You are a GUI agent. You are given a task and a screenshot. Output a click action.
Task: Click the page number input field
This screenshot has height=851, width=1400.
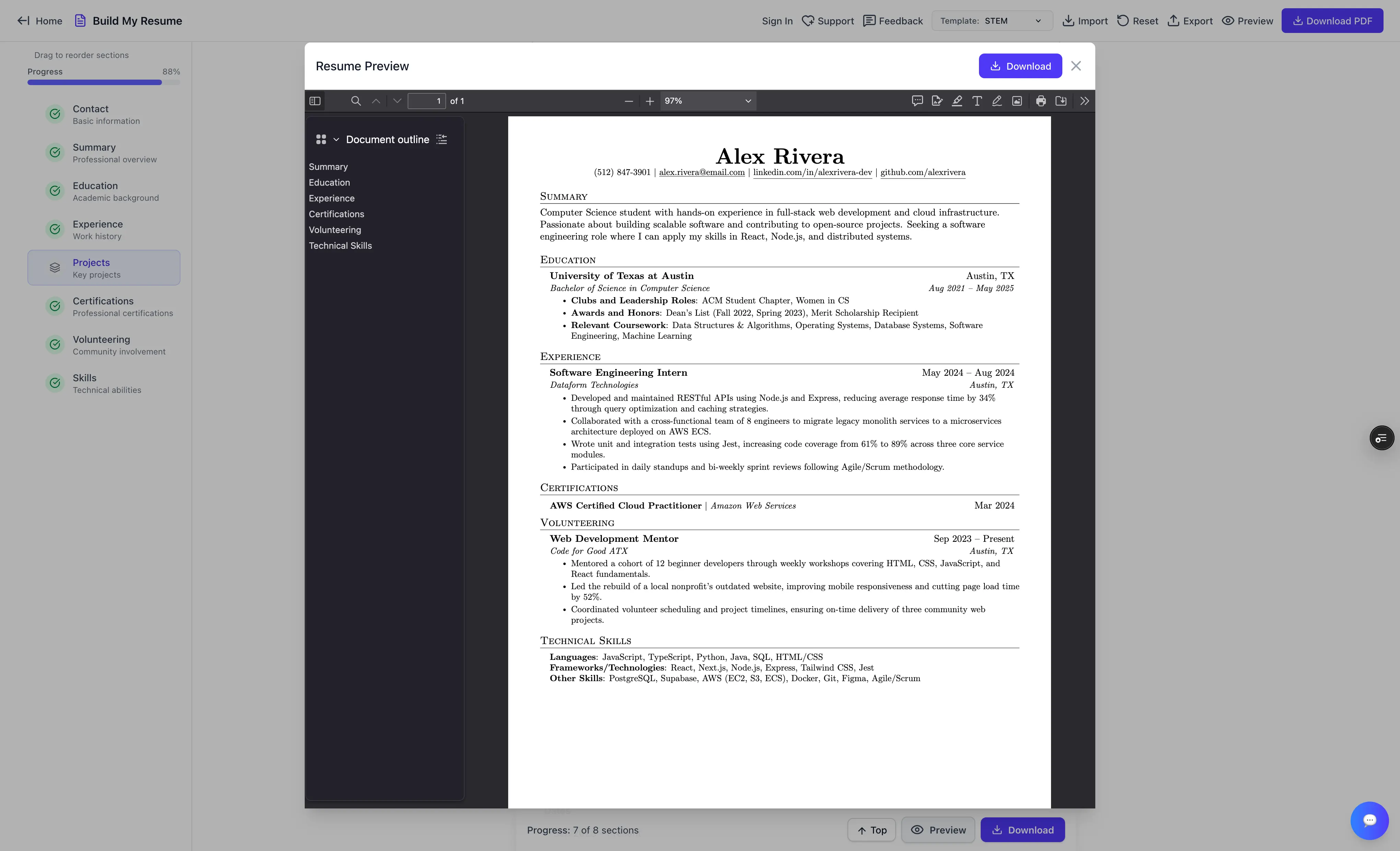pyautogui.click(x=426, y=101)
